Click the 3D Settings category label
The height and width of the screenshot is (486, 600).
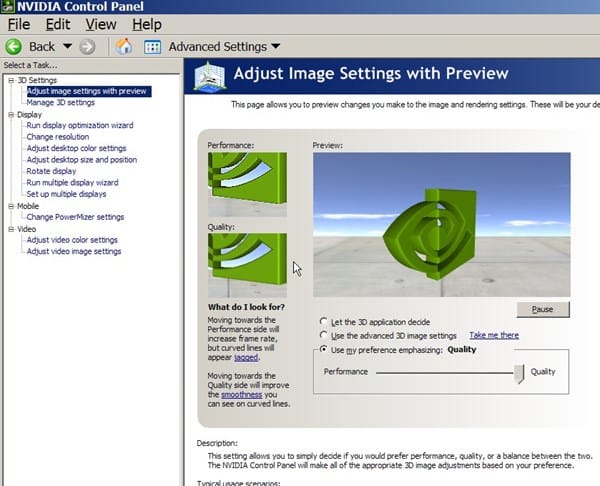coord(37,80)
